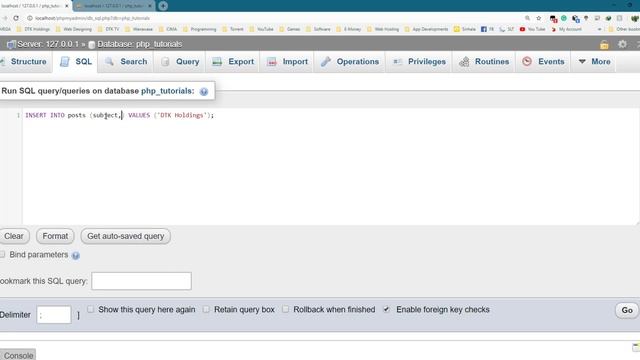Open a new browser tab
Image resolution: width=640 pixels, height=360 pixels.
163,6
